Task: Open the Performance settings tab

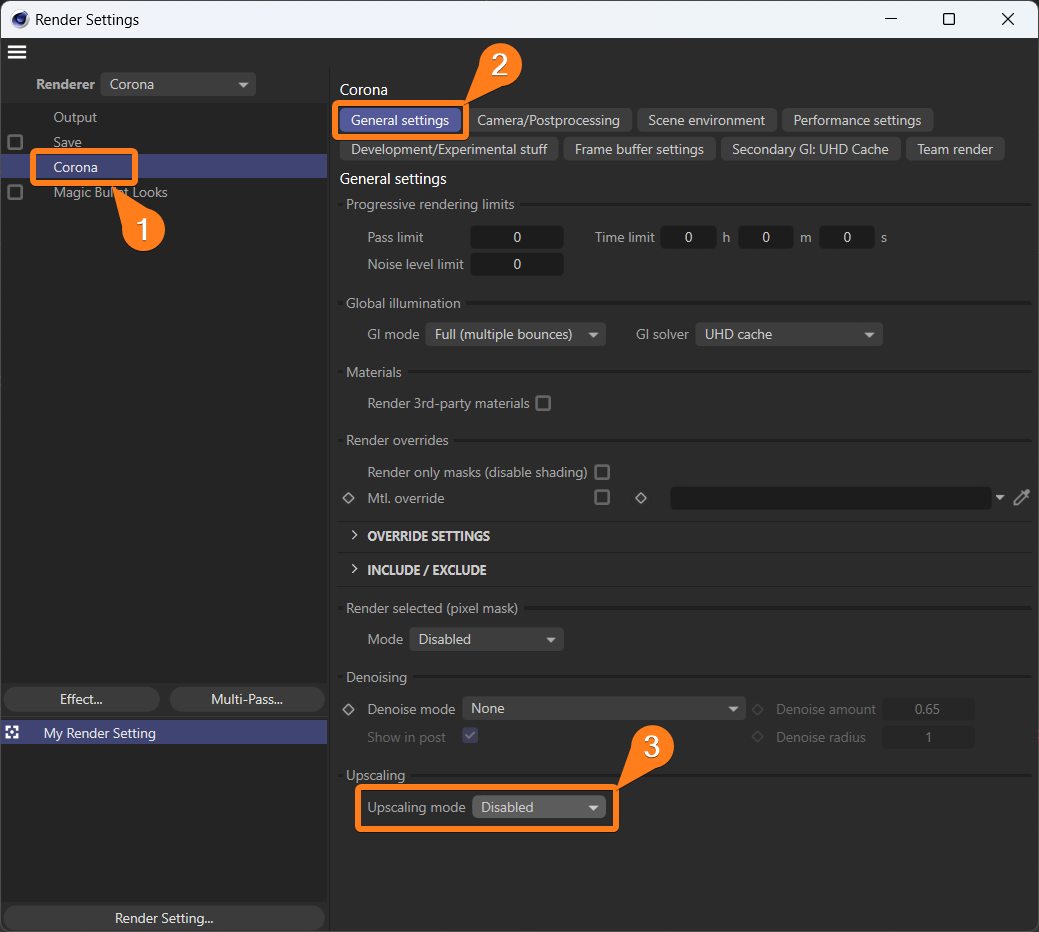Action: pyautogui.click(x=857, y=120)
